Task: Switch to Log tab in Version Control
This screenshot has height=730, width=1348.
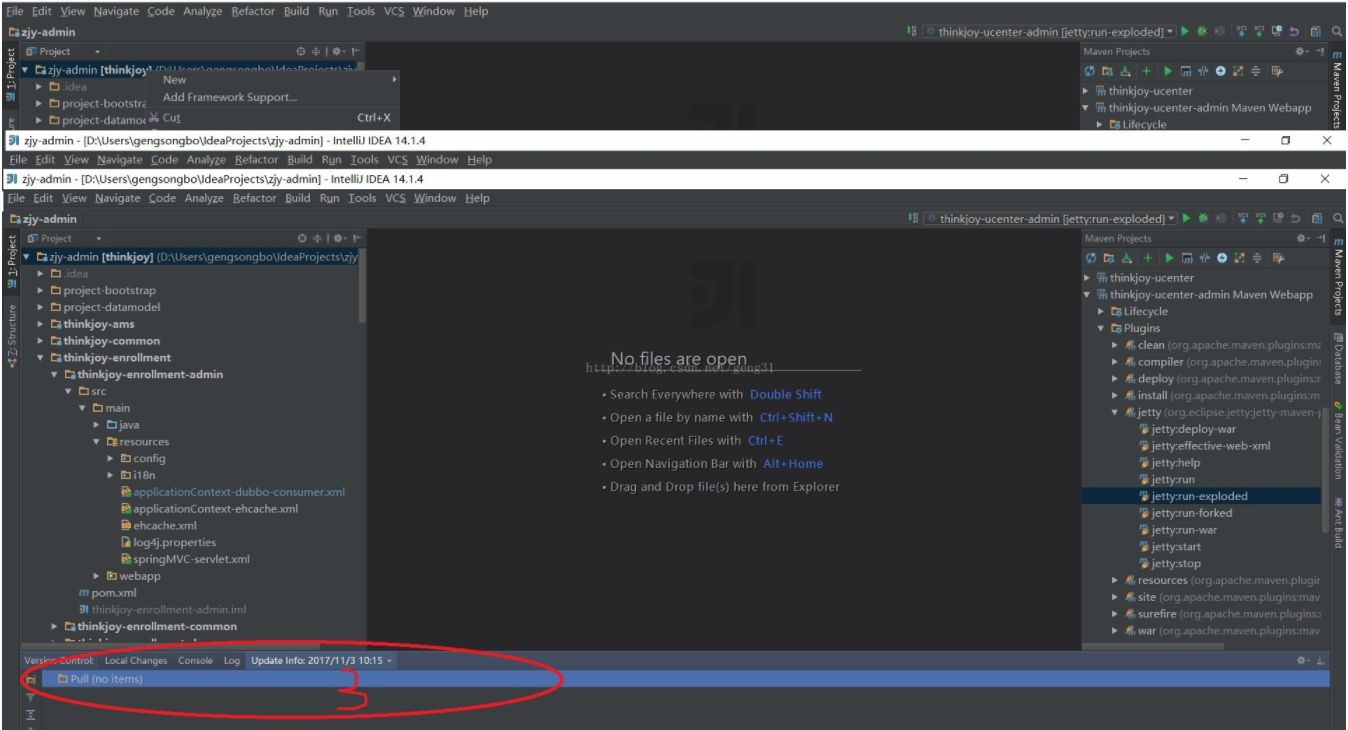Action: coord(232,661)
